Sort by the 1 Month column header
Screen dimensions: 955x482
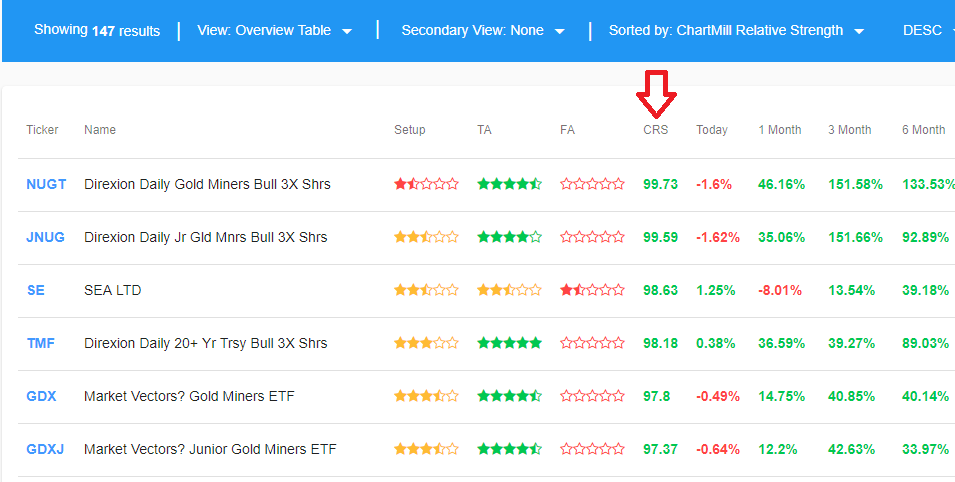780,130
